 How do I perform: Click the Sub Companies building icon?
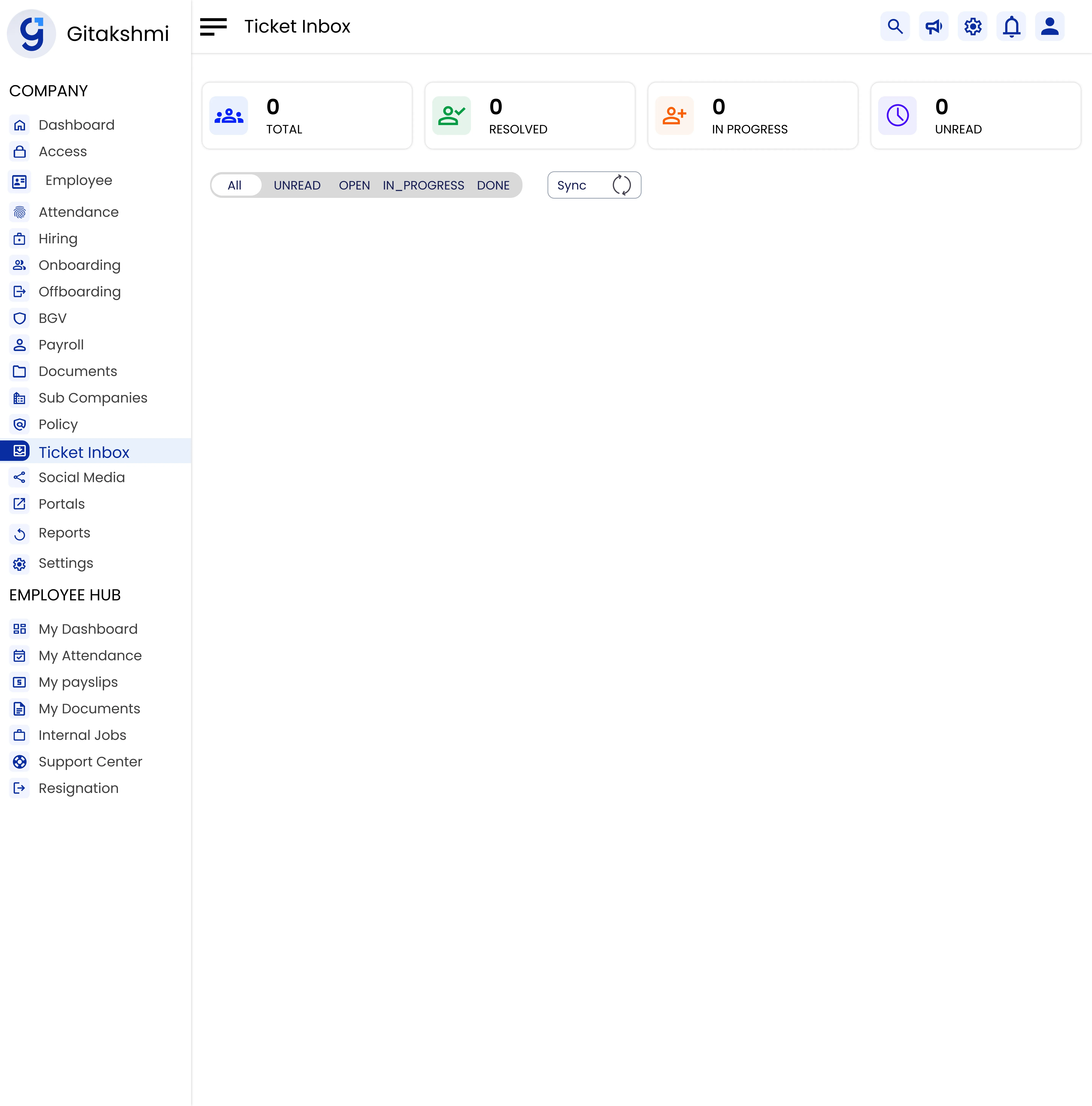click(20, 398)
